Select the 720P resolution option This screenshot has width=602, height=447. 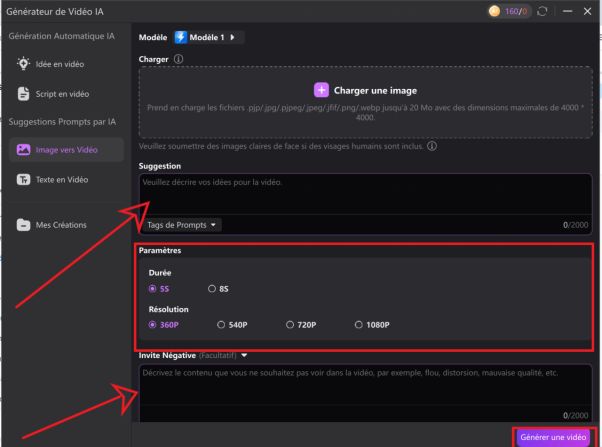tap(290, 324)
